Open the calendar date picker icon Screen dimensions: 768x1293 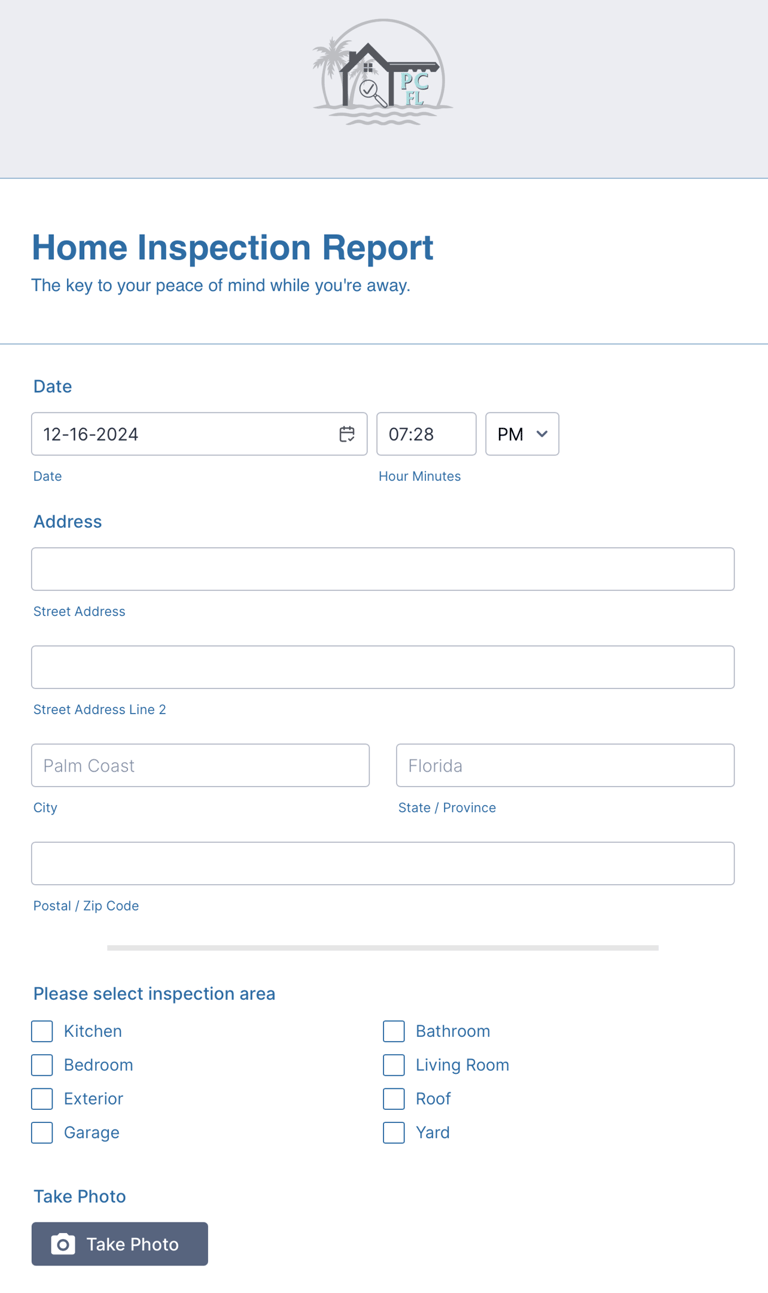[x=347, y=434]
